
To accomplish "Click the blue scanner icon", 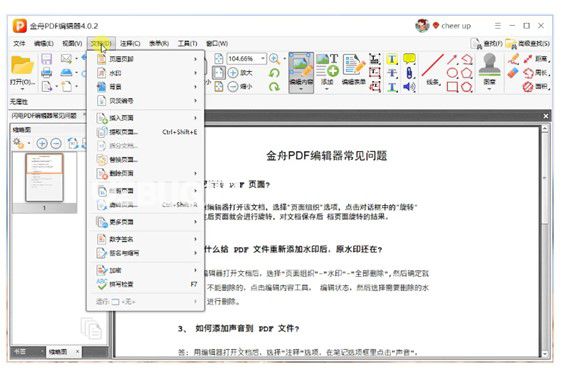I will [66, 72].
